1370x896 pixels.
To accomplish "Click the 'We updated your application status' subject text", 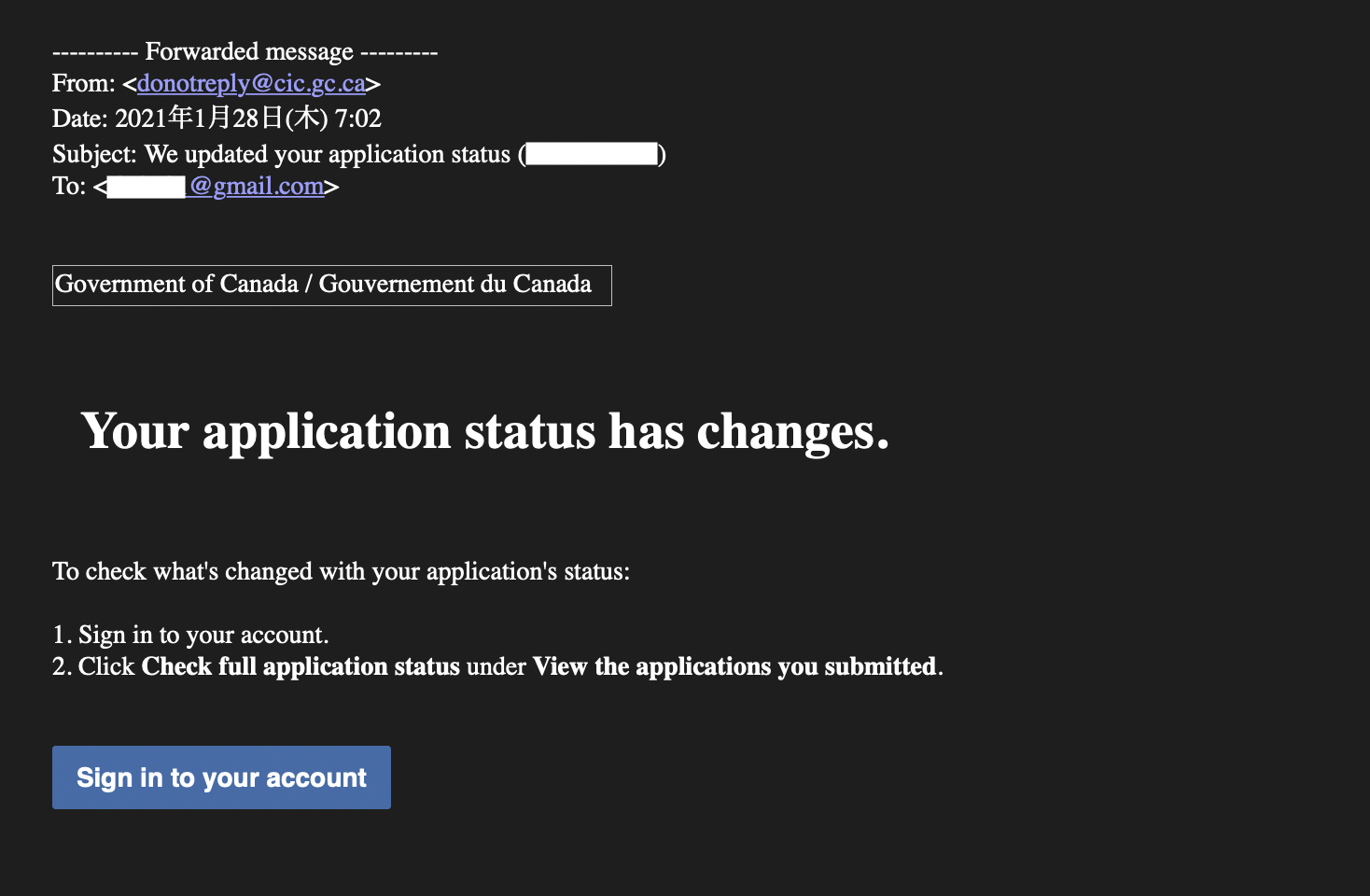I will click(x=328, y=154).
